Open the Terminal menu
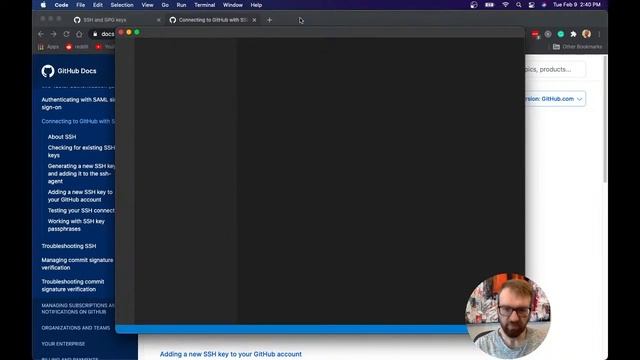640x360 pixels. tap(204, 5)
